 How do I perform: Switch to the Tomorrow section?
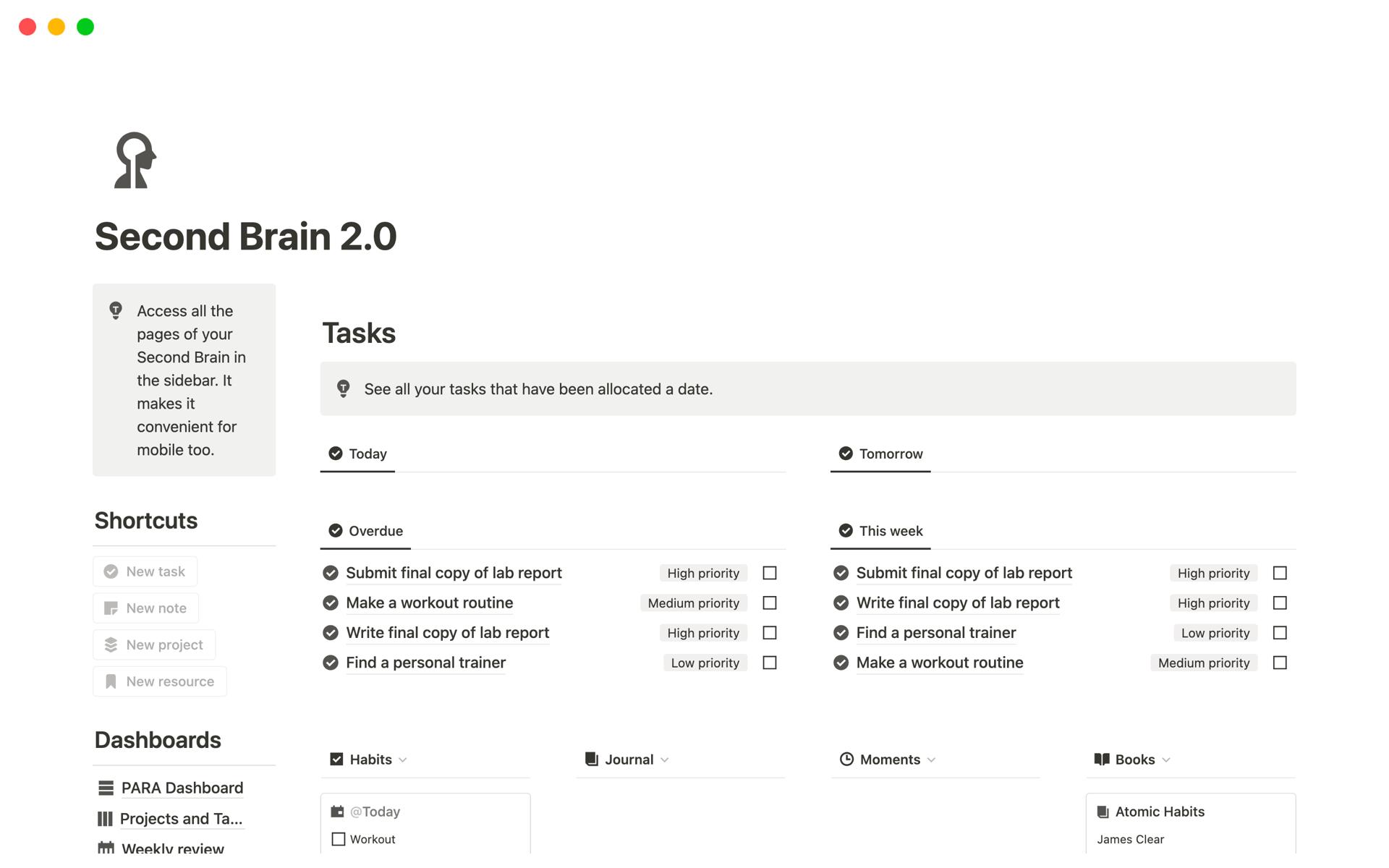890,454
